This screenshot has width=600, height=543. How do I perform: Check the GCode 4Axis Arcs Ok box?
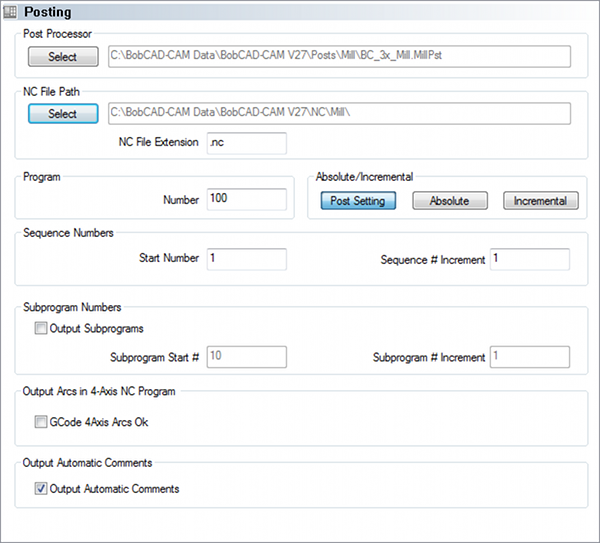pos(40,422)
